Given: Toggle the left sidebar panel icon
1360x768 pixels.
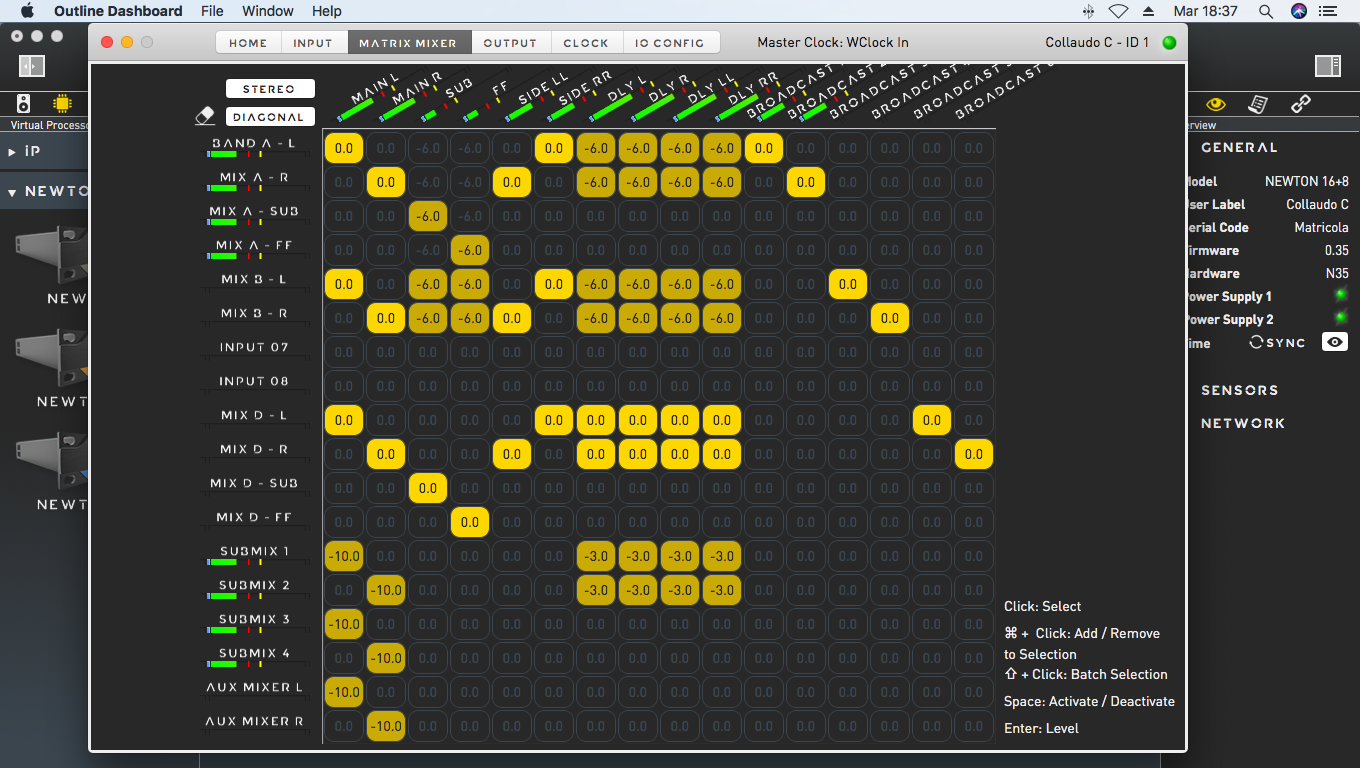Looking at the screenshot, I should click(x=31, y=66).
